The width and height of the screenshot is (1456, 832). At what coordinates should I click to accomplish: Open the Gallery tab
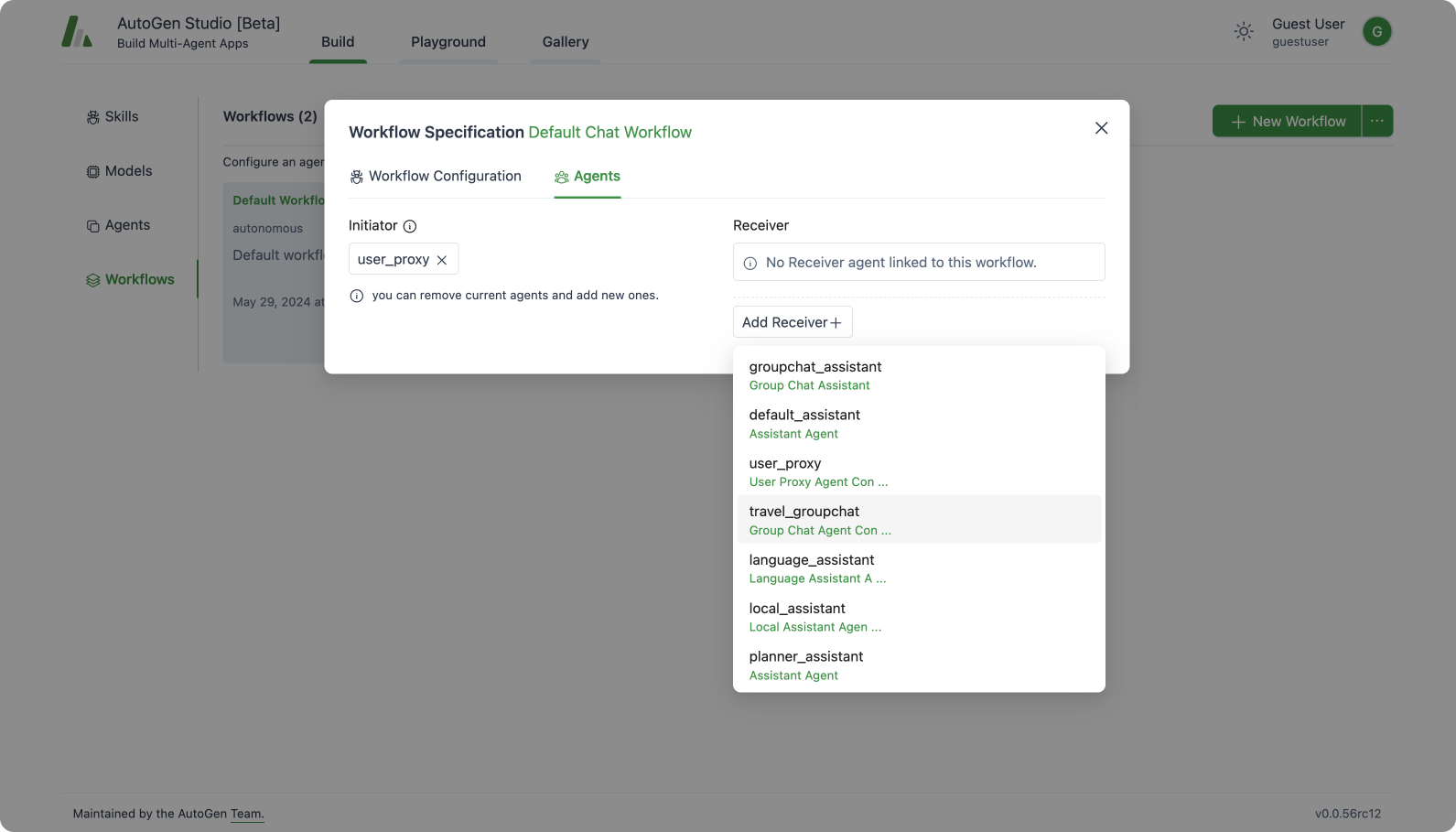566,42
